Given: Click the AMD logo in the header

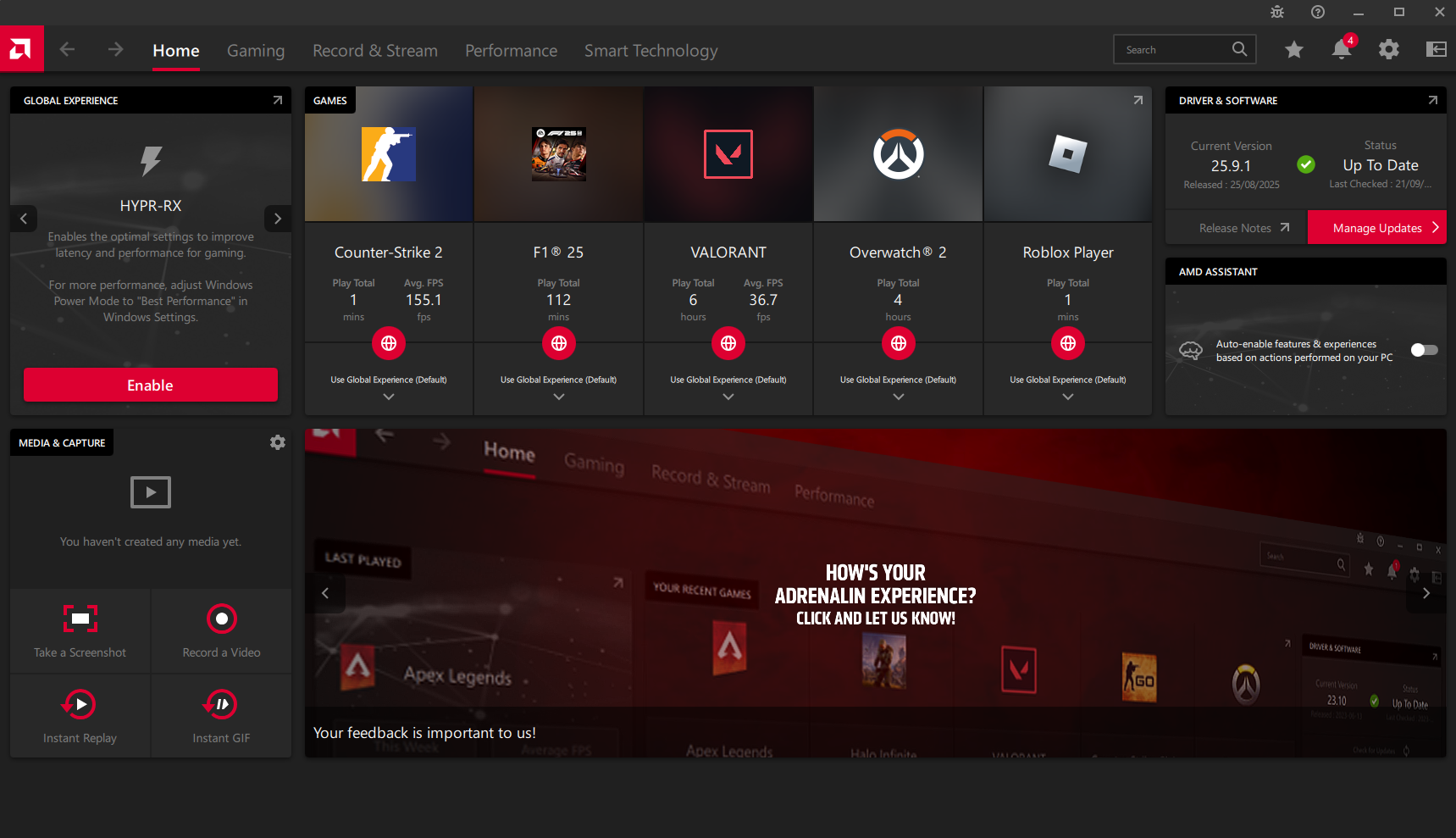Looking at the screenshot, I should coord(21,49).
